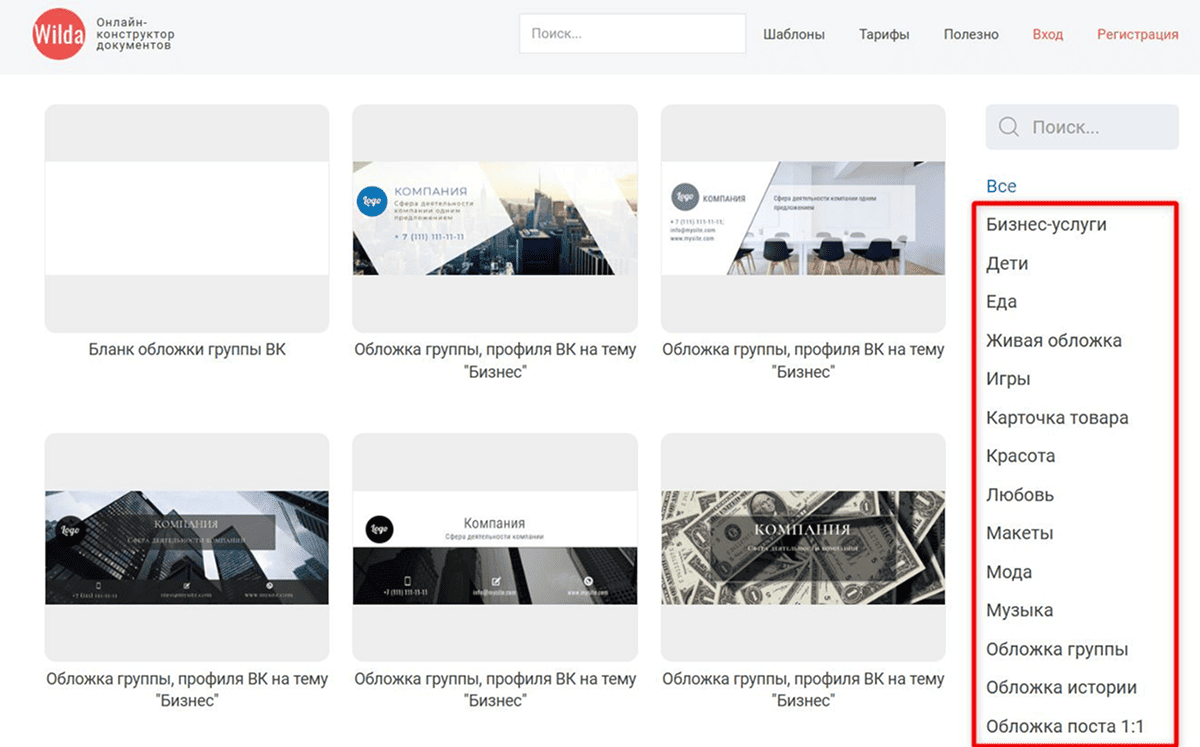The width and height of the screenshot is (1200, 747).
Task: Click the Регистрация link
Action: 1137,34
